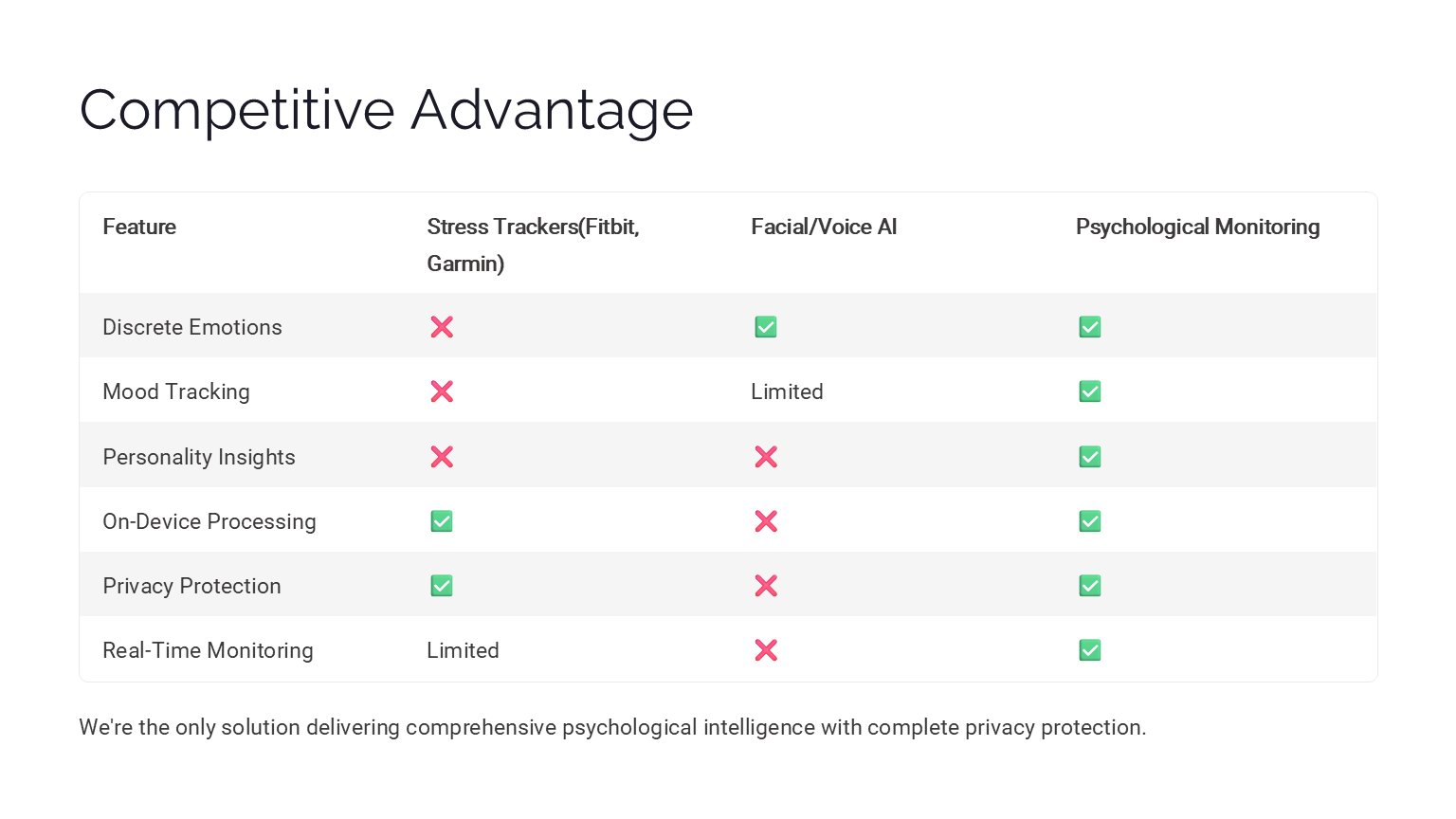Click green check for Discrete Emotions under Psychological Monitoring
This screenshot has height=819, width=1456.
coord(1090,327)
